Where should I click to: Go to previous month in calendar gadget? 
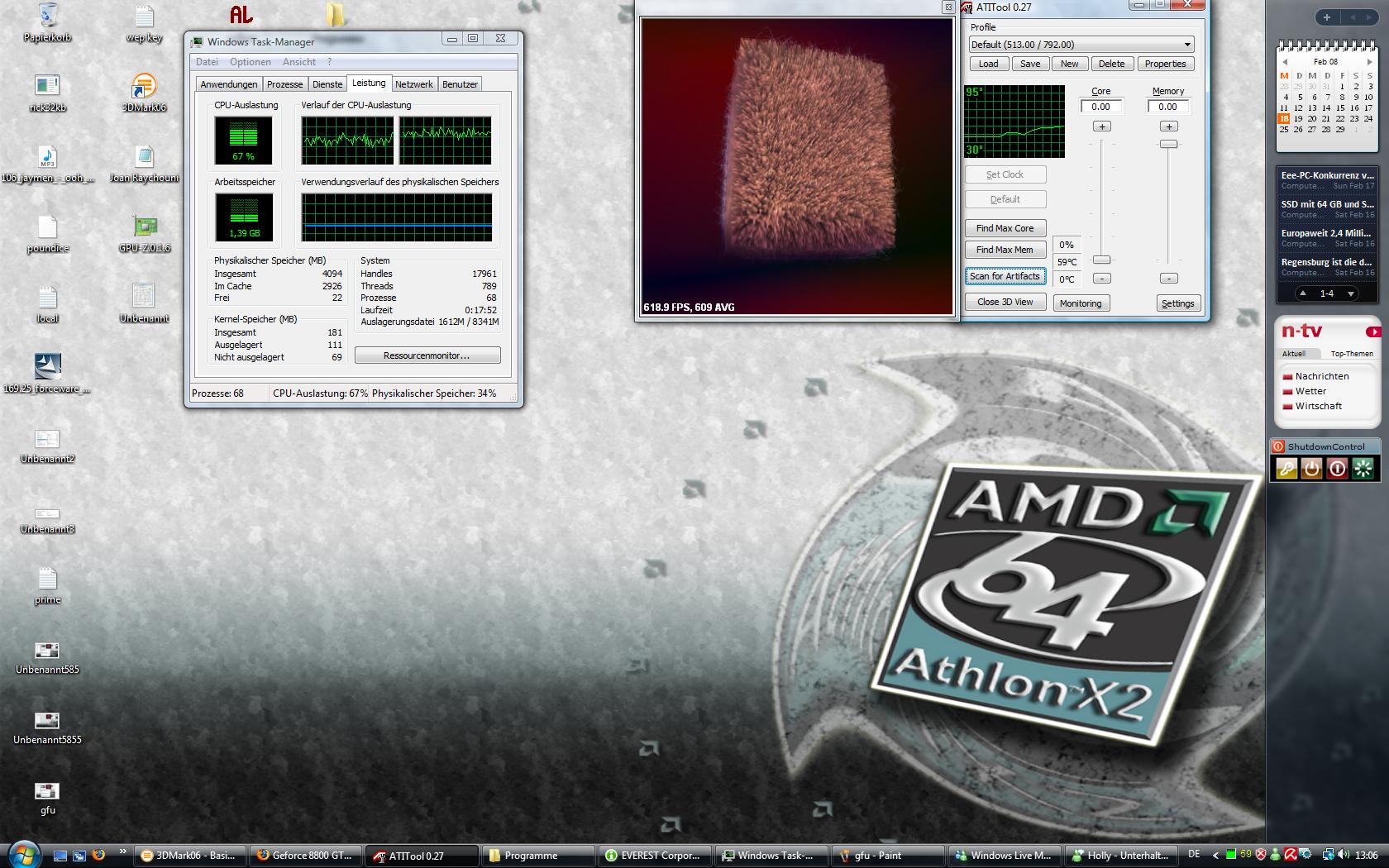point(1285,62)
